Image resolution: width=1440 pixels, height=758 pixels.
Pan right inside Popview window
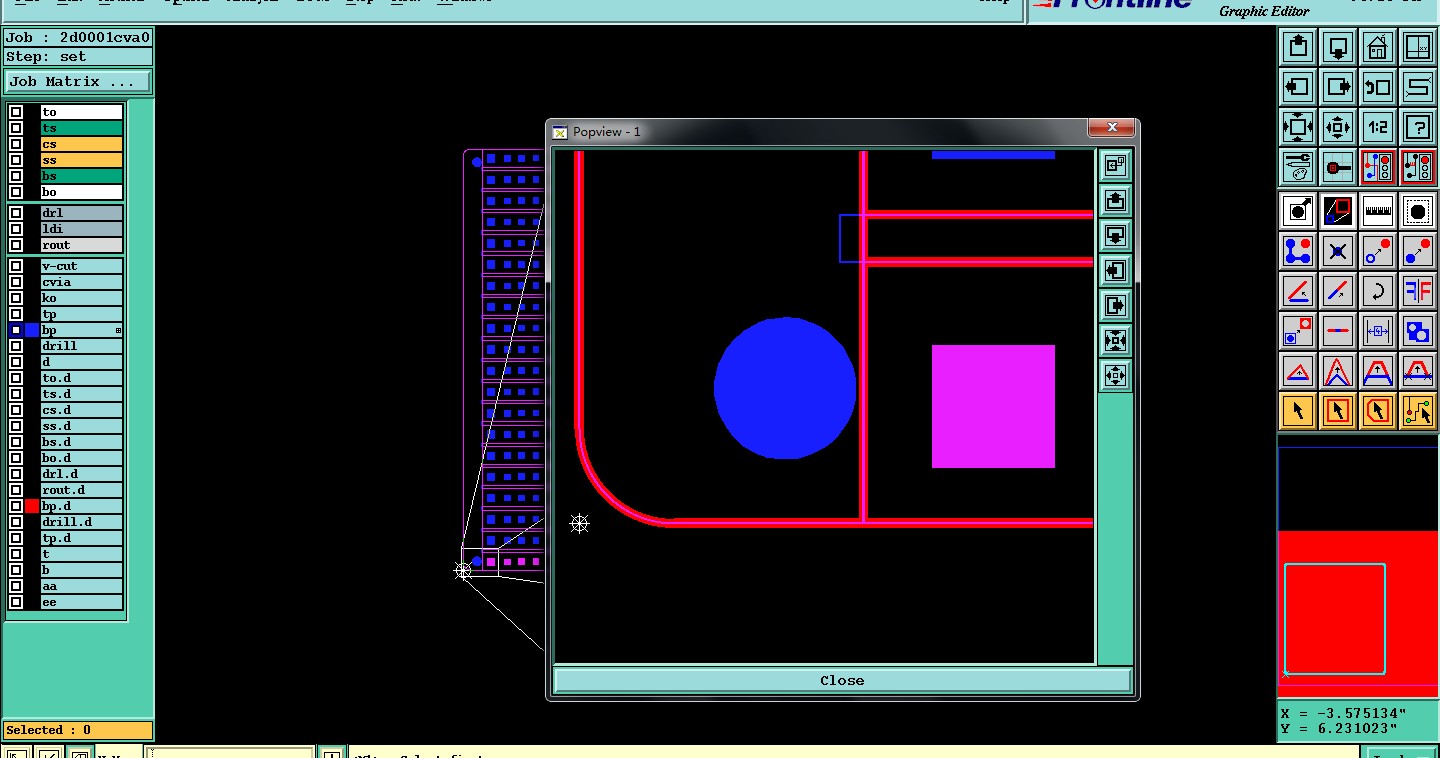[x=1115, y=305]
